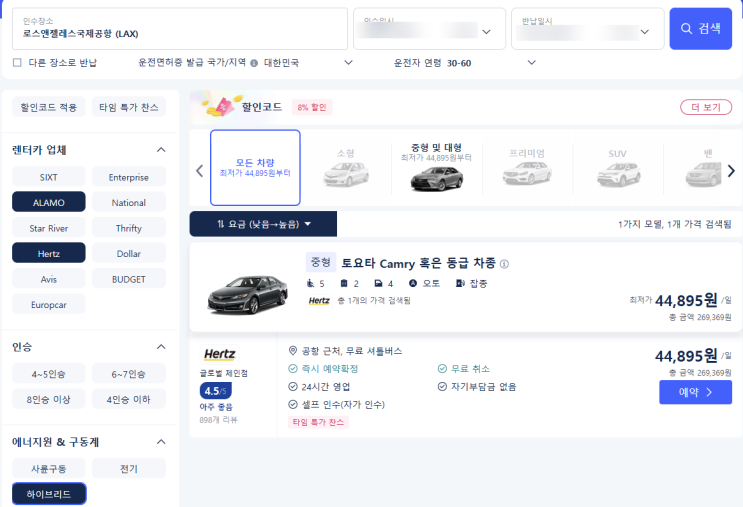Click the info icon beside license country label
The image size is (743, 507).
tap(254, 63)
